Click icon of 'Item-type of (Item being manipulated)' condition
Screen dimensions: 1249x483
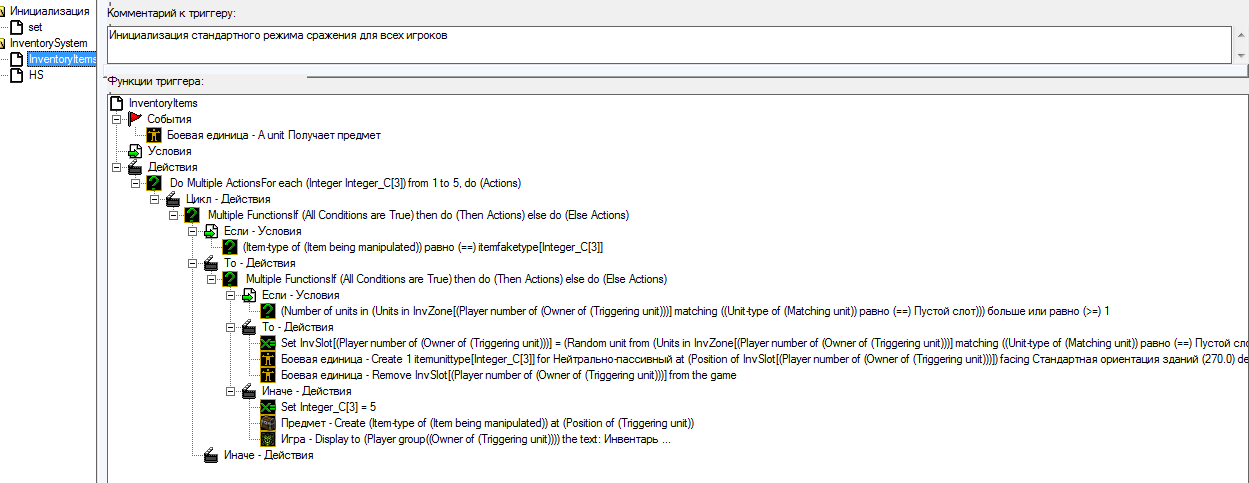click(231, 247)
